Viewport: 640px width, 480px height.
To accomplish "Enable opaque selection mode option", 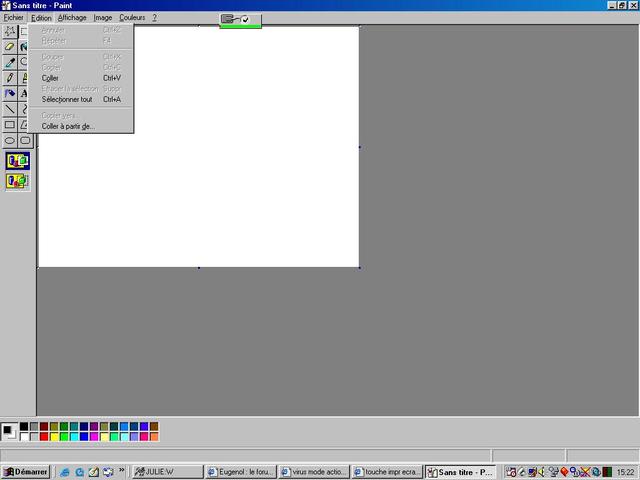I will pyautogui.click(x=18, y=161).
